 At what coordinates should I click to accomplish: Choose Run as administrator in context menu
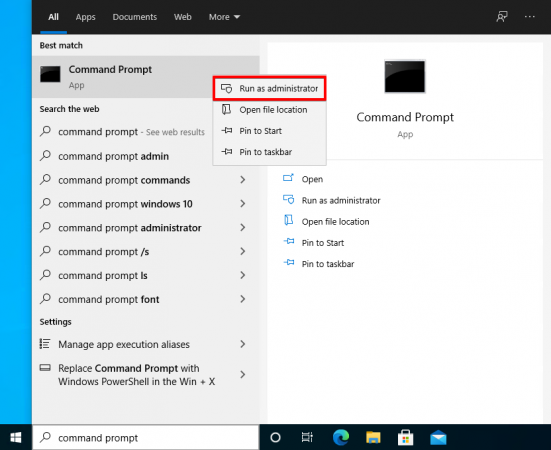tap(270, 88)
